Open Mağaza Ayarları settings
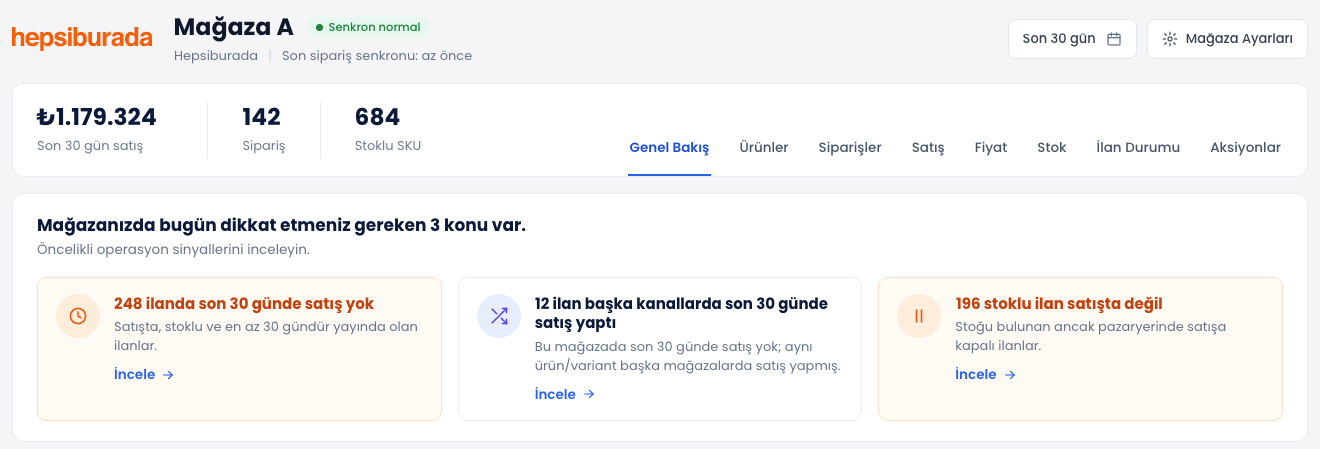The width and height of the screenshot is (1320, 449). pos(1227,39)
